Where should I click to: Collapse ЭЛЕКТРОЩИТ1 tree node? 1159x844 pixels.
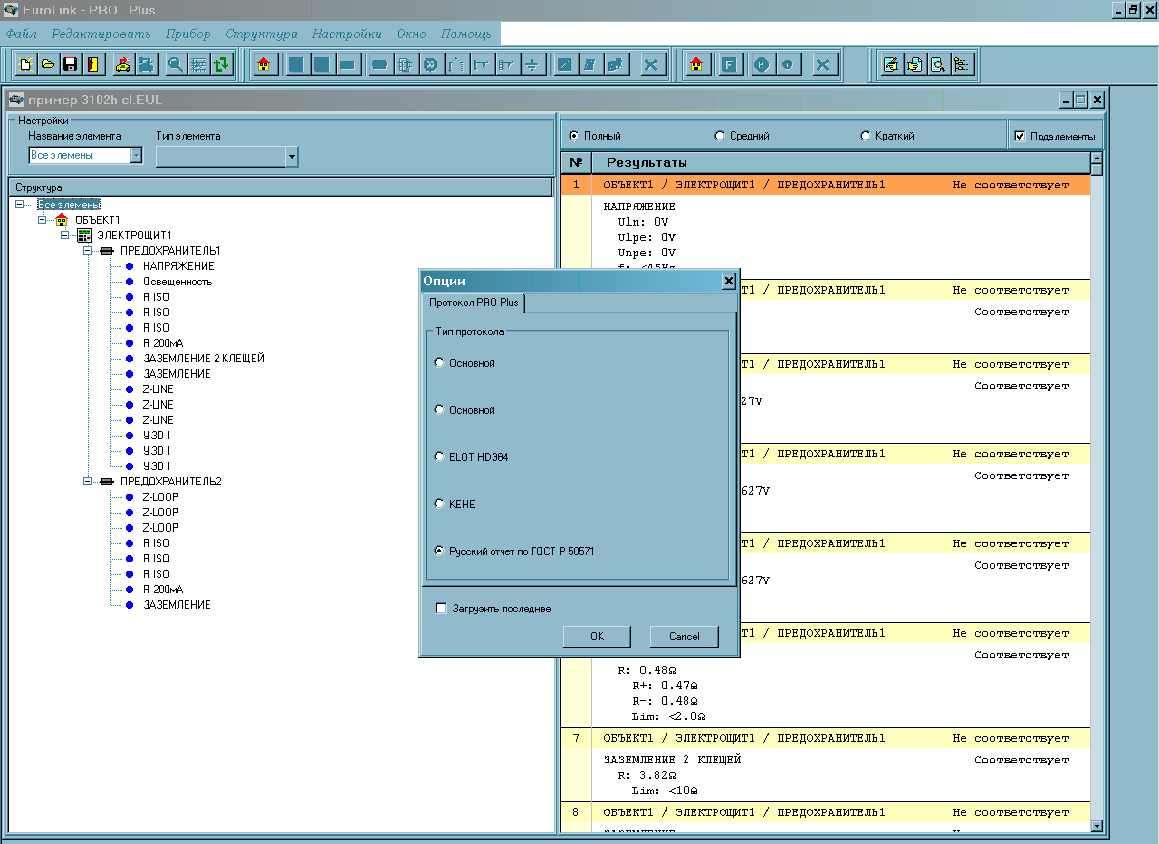(x=65, y=236)
